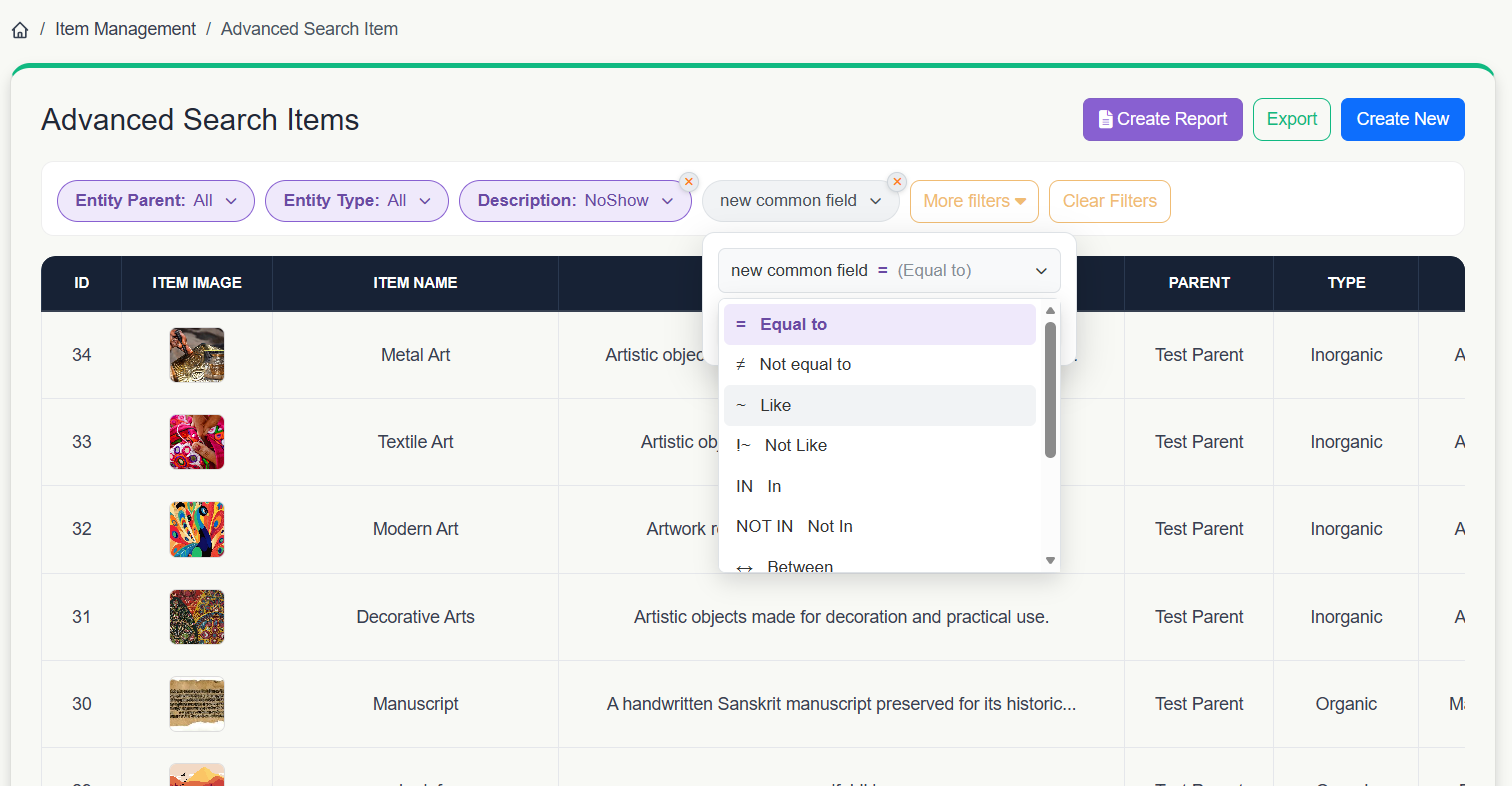Choose the Like operator option
Screen dimensions: 1512x786
pos(880,405)
